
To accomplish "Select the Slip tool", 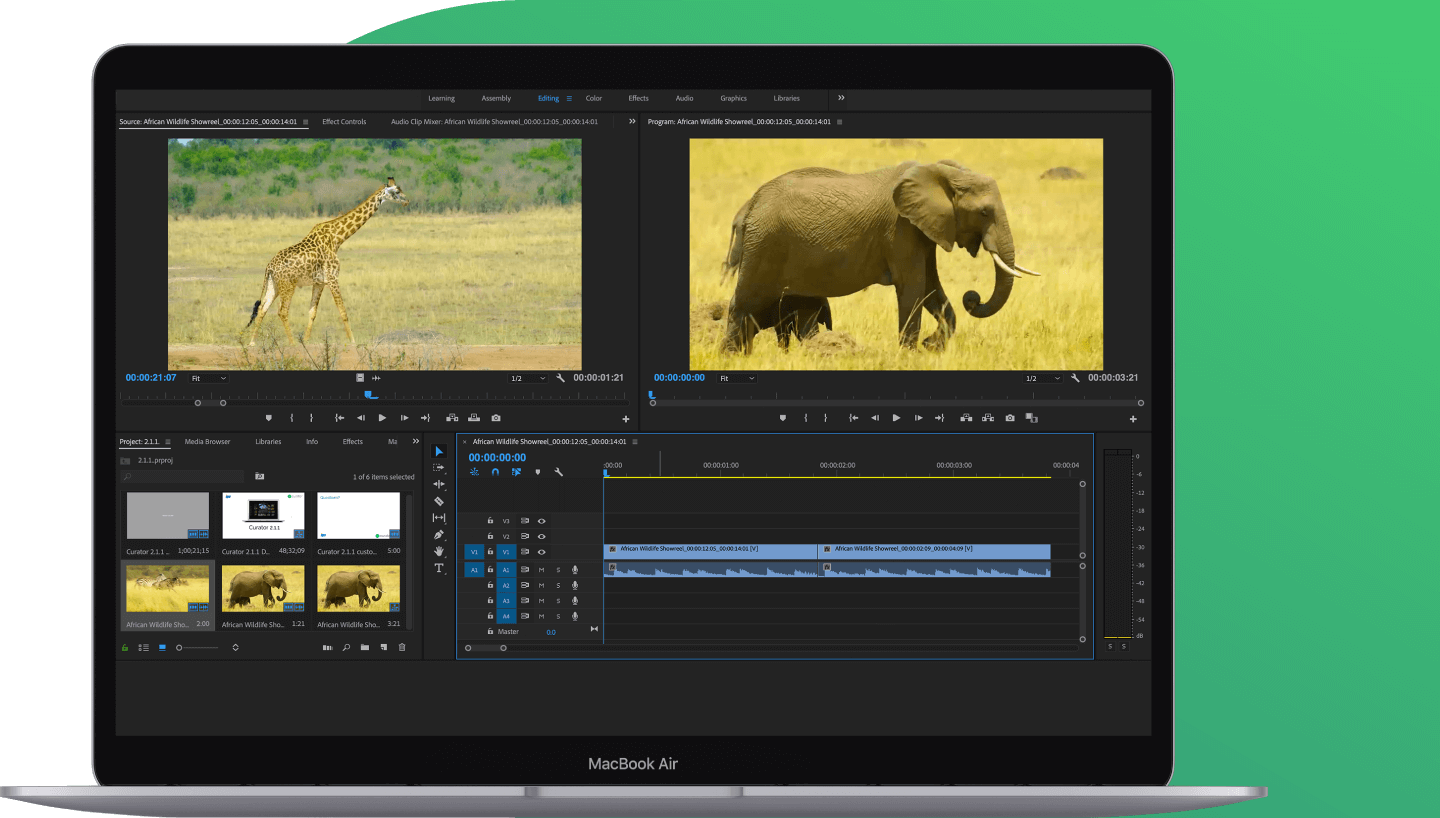I will click(x=439, y=518).
